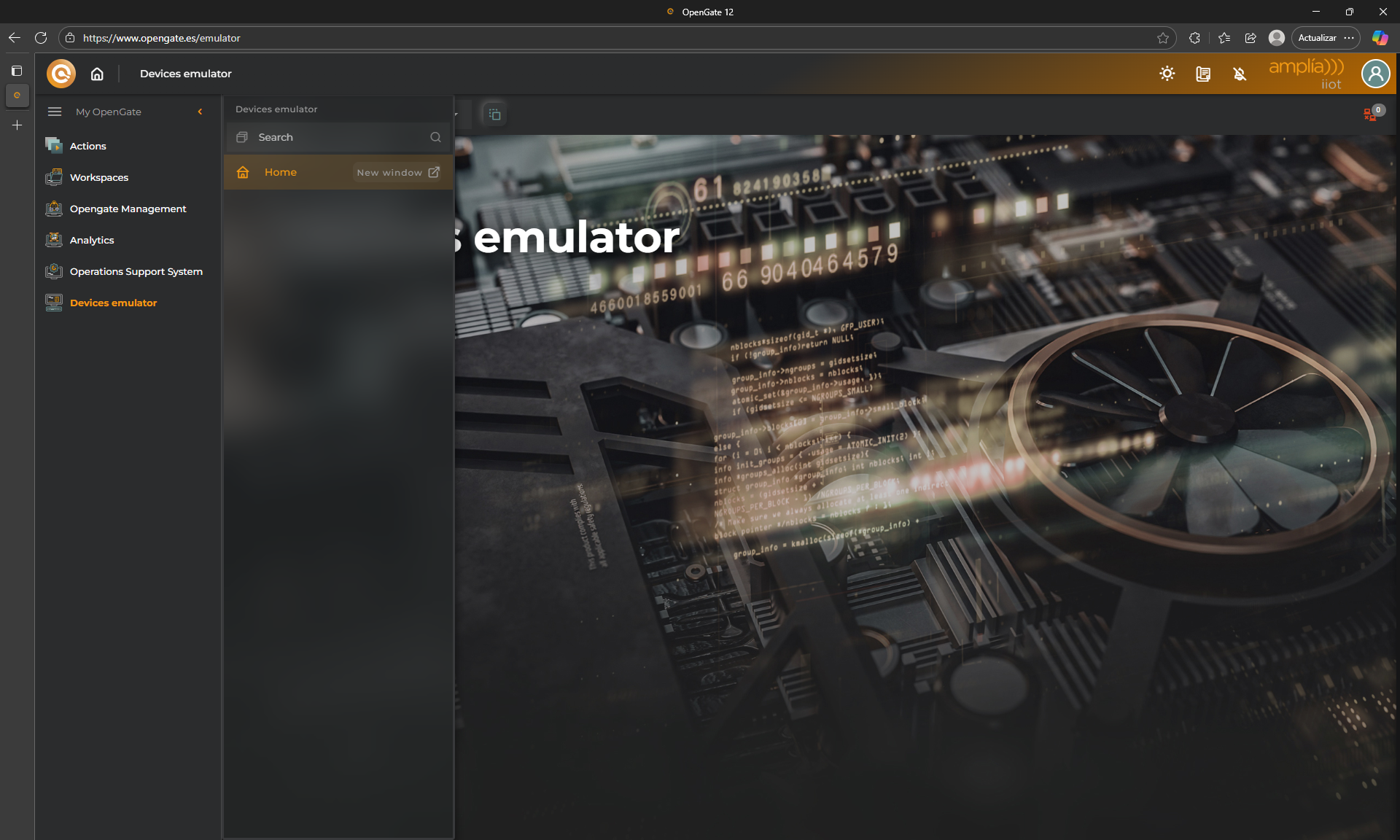Viewport: 1400px width, 840px height.
Task: Open Operations Support System
Action: click(136, 271)
